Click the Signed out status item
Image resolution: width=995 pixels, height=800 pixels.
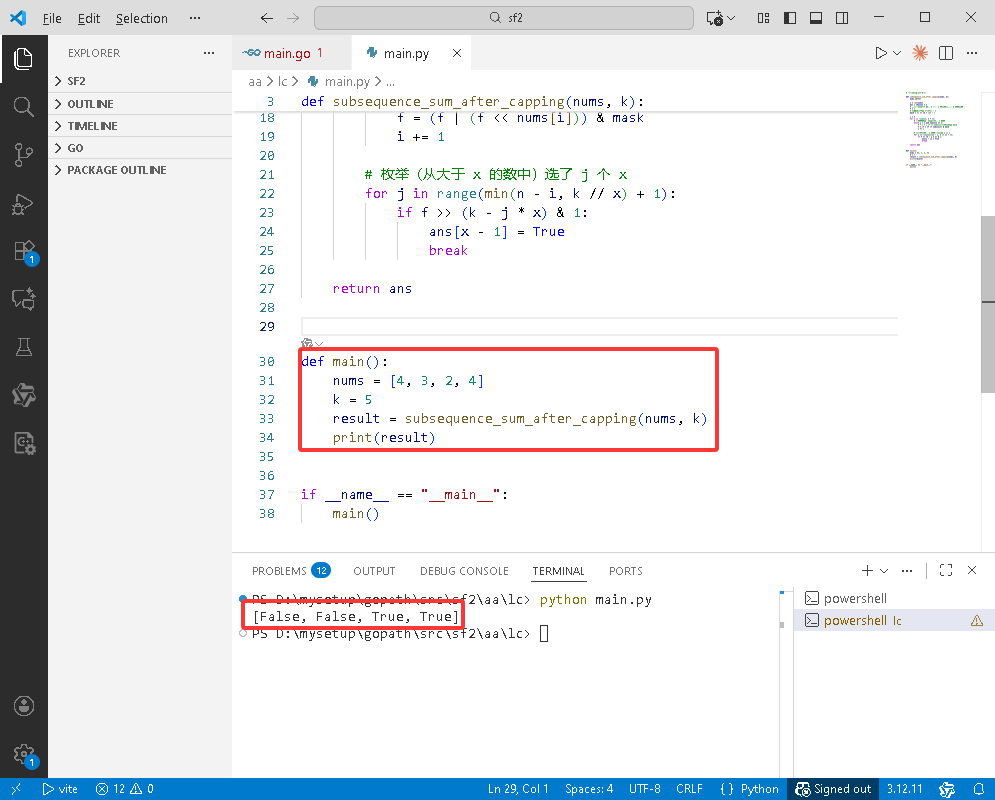(833, 789)
